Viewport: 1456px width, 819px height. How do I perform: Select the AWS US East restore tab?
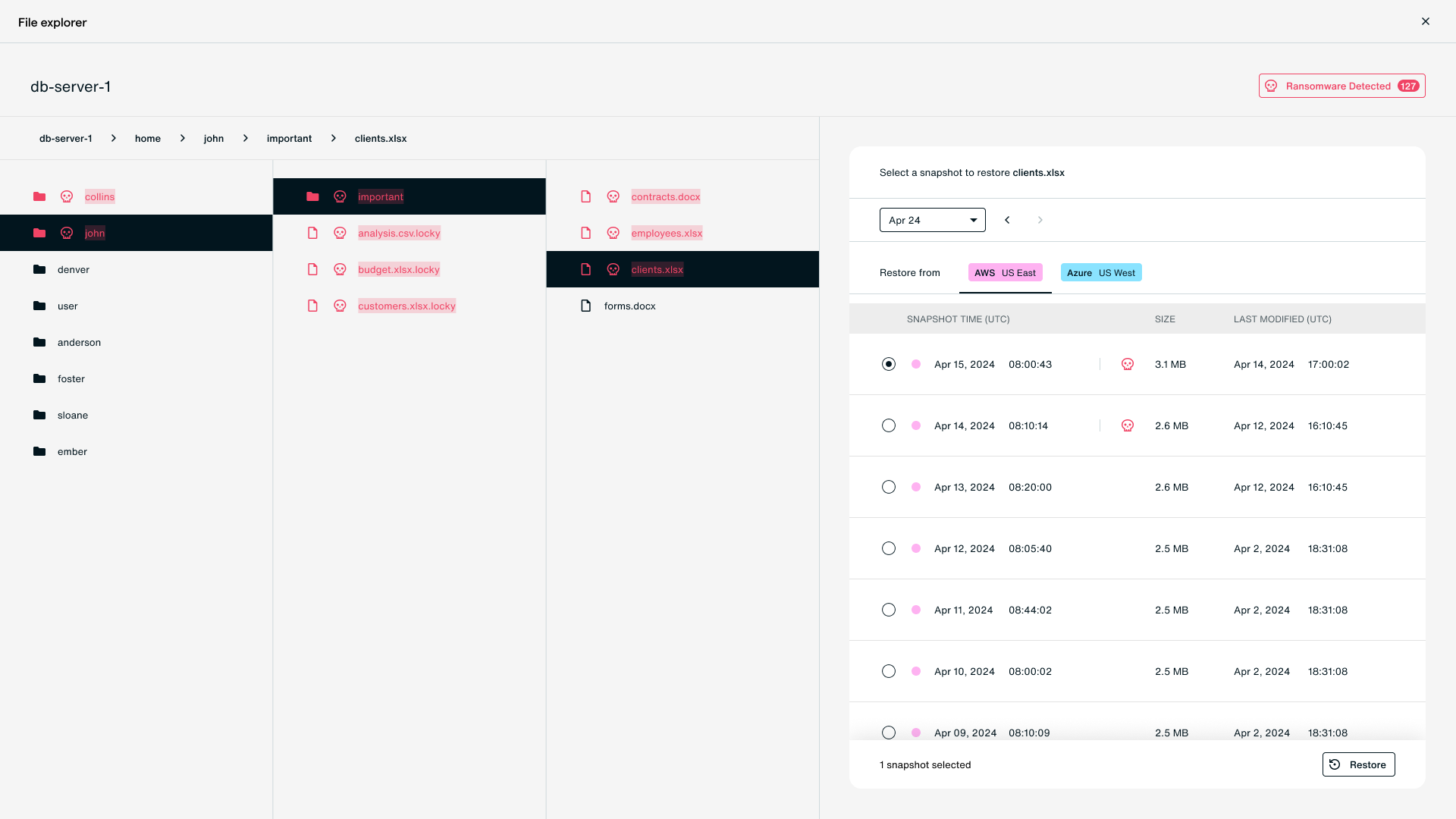click(x=1005, y=272)
